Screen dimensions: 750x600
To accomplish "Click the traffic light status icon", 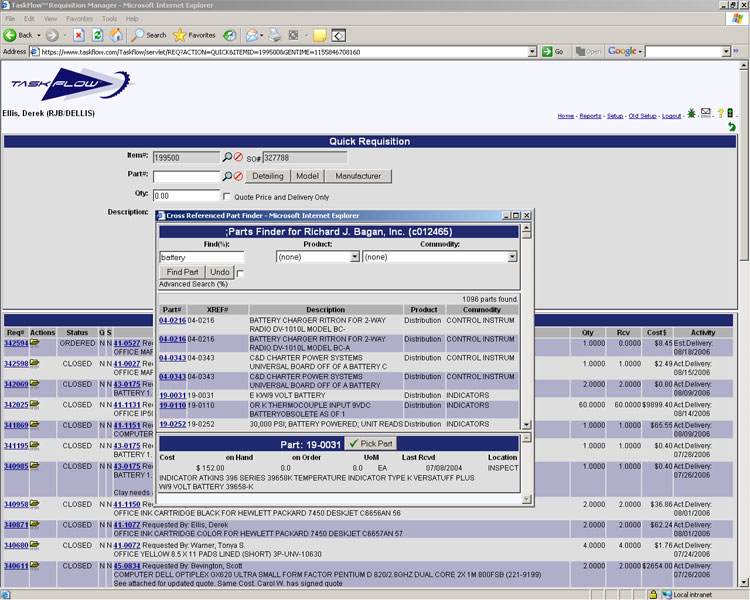I will pyautogui.click(x=730, y=113).
